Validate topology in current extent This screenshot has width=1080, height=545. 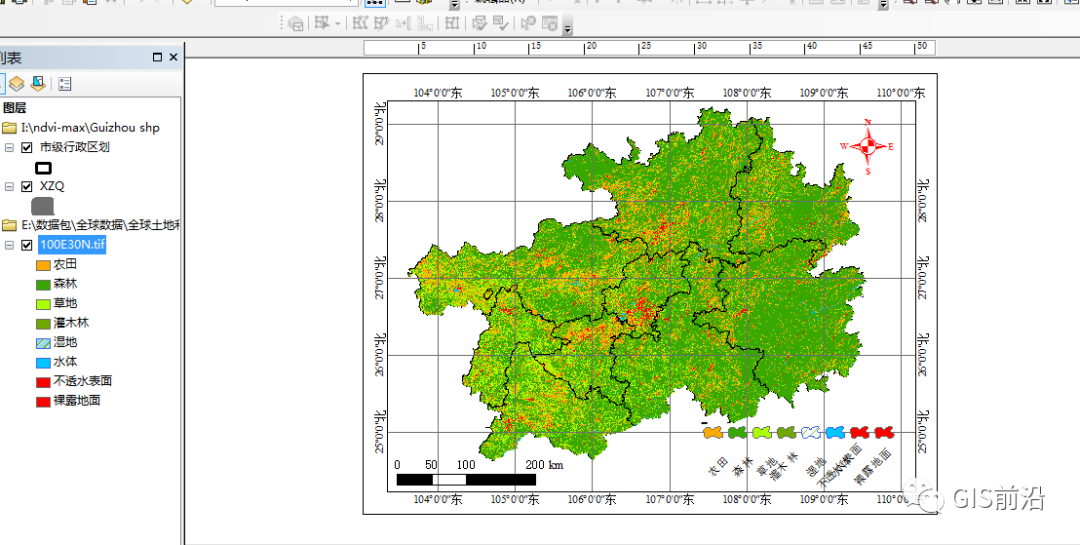click(501, 23)
